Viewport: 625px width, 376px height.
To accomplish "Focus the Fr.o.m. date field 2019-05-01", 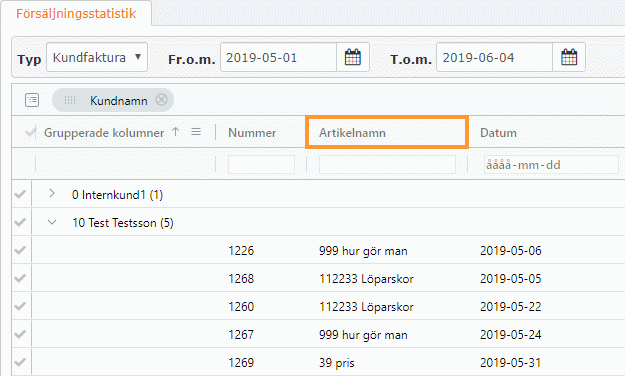I will click(278, 57).
